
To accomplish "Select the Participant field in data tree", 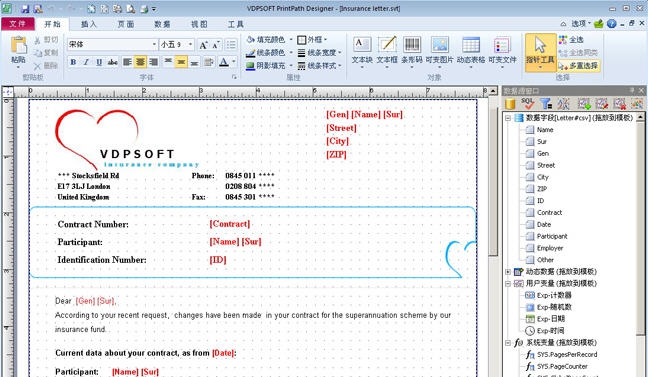I will 552,236.
